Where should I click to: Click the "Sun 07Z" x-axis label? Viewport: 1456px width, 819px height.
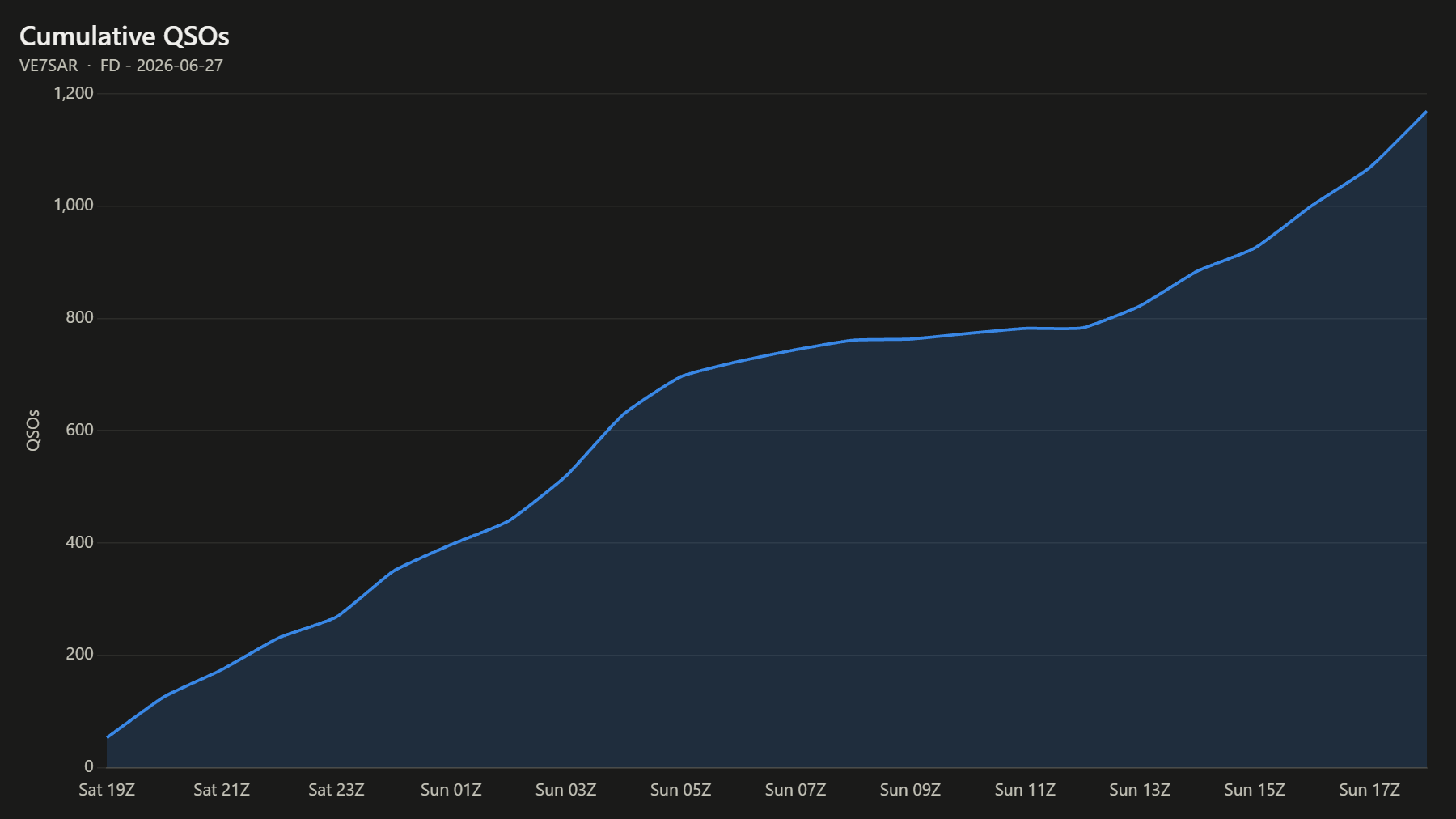796,790
